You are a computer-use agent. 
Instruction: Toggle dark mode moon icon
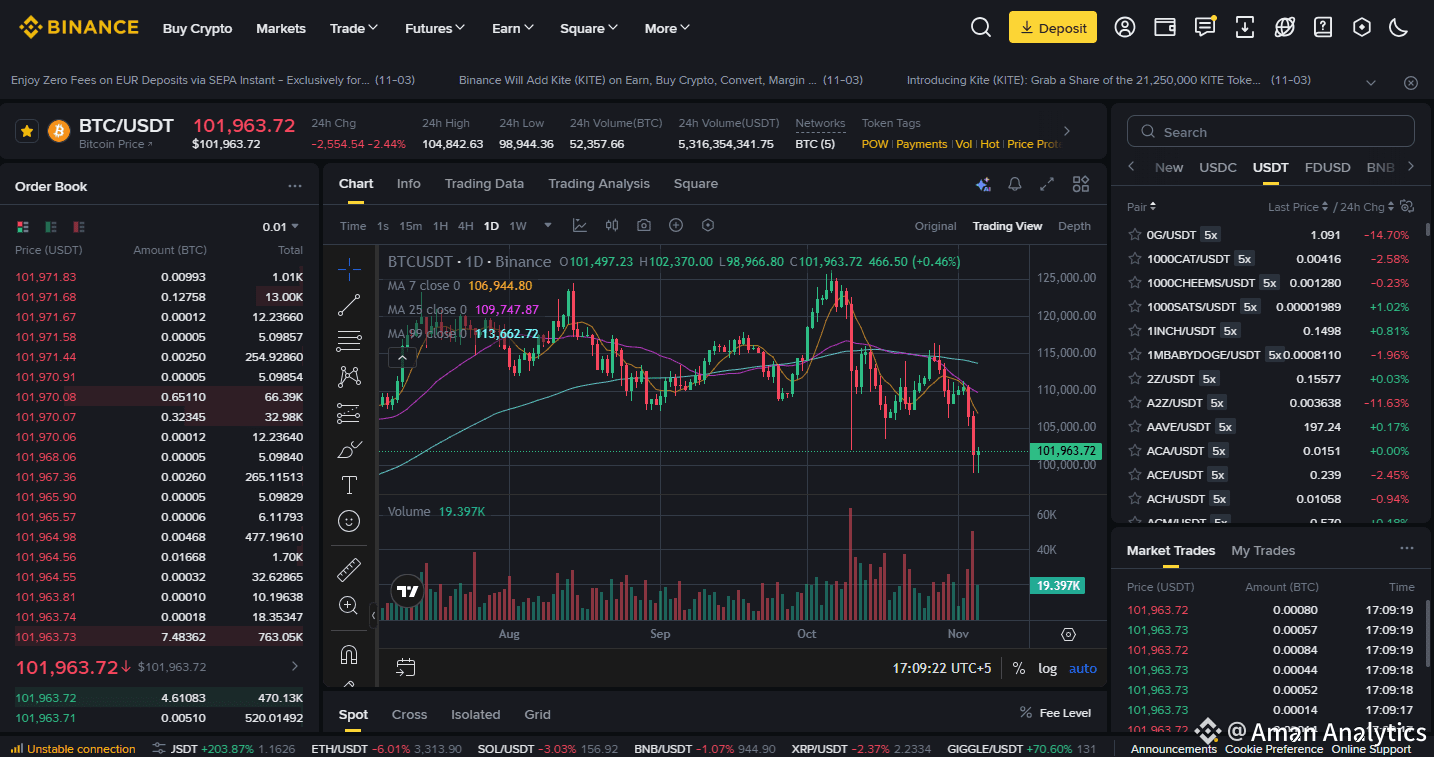pos(1399,28)
